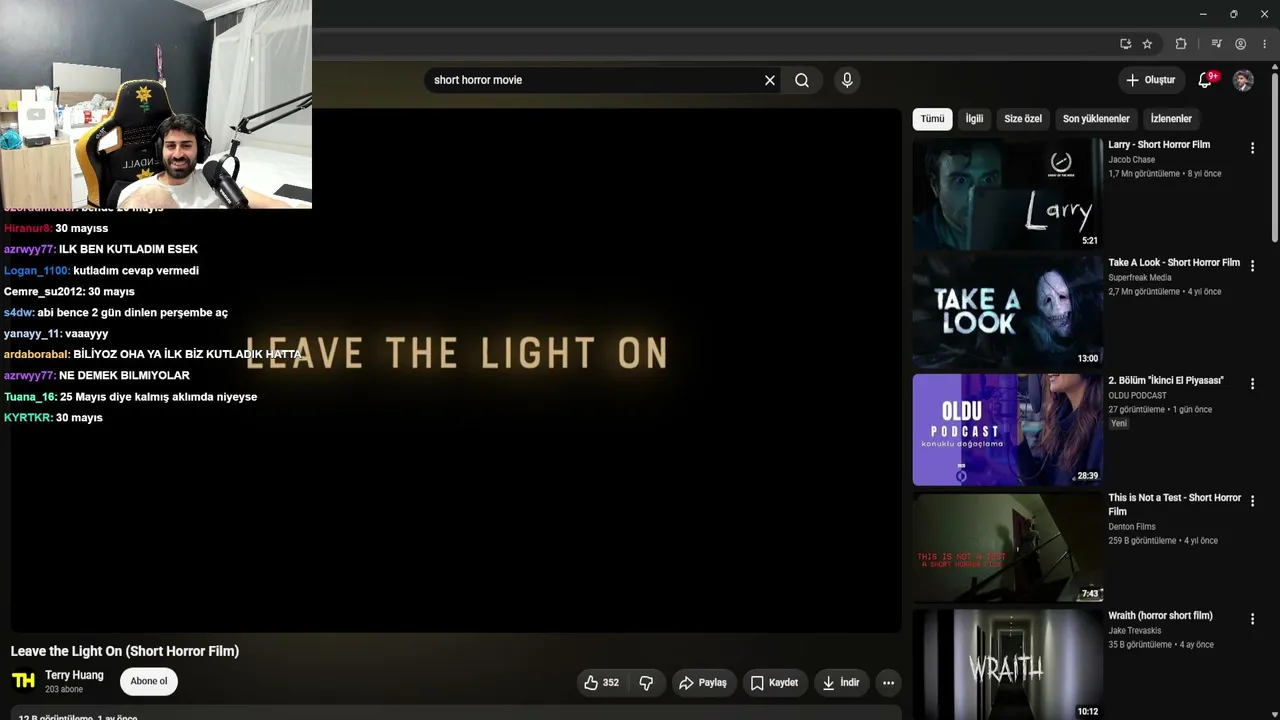
Task: Start voice search with the microphone
Action: tap(847, 80)
